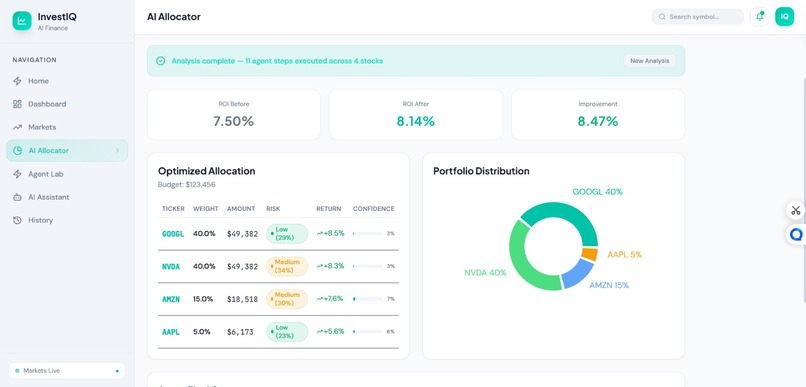This screenshot has height=387, width=806.
Task: Click the GOOGL confidence progress bar
Action: pyautogui.click(x=368, y=233)
